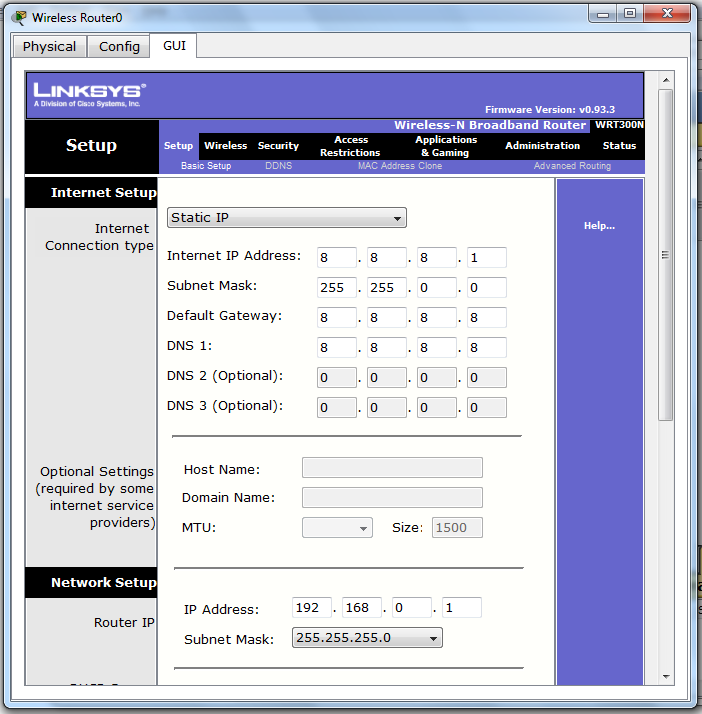Go to the DDNS sub-page
This screenshot has height=714, width=702.
[279, 166]
